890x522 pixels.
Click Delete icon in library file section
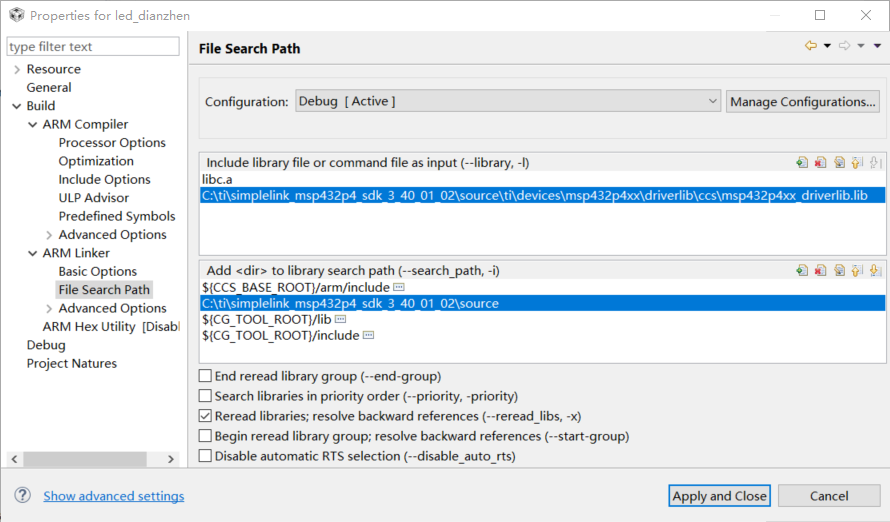click(x=820, y=162)
